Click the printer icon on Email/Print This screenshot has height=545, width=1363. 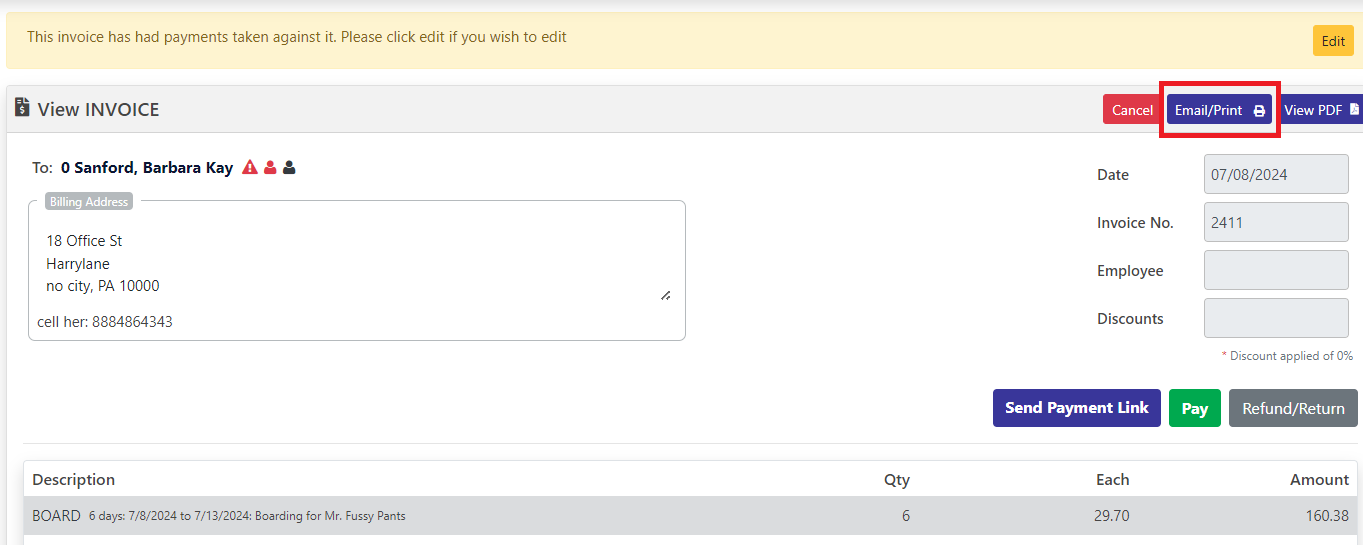point(1259,111)
